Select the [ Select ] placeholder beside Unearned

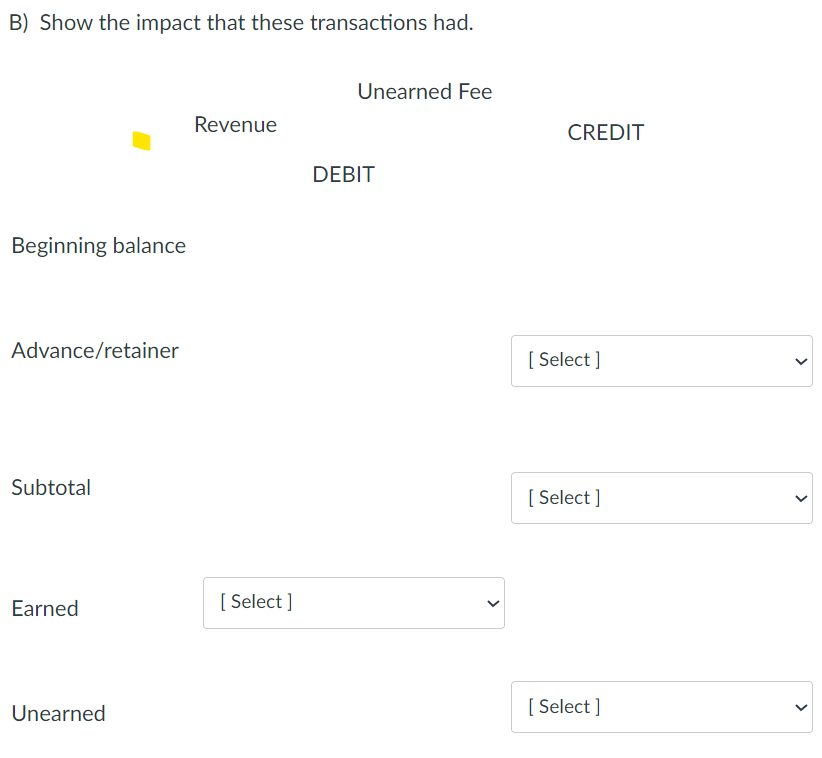[563, 706]
